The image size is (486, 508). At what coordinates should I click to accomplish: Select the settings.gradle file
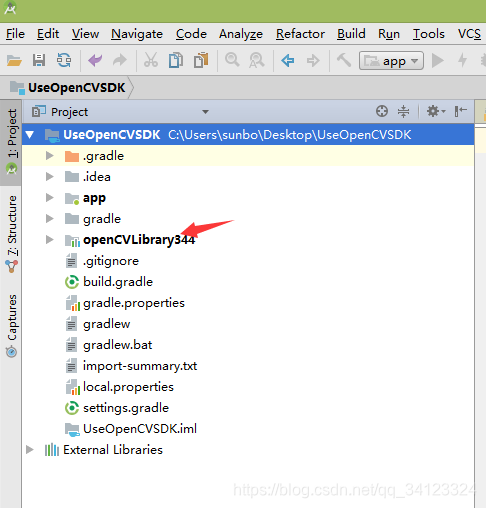126,408
